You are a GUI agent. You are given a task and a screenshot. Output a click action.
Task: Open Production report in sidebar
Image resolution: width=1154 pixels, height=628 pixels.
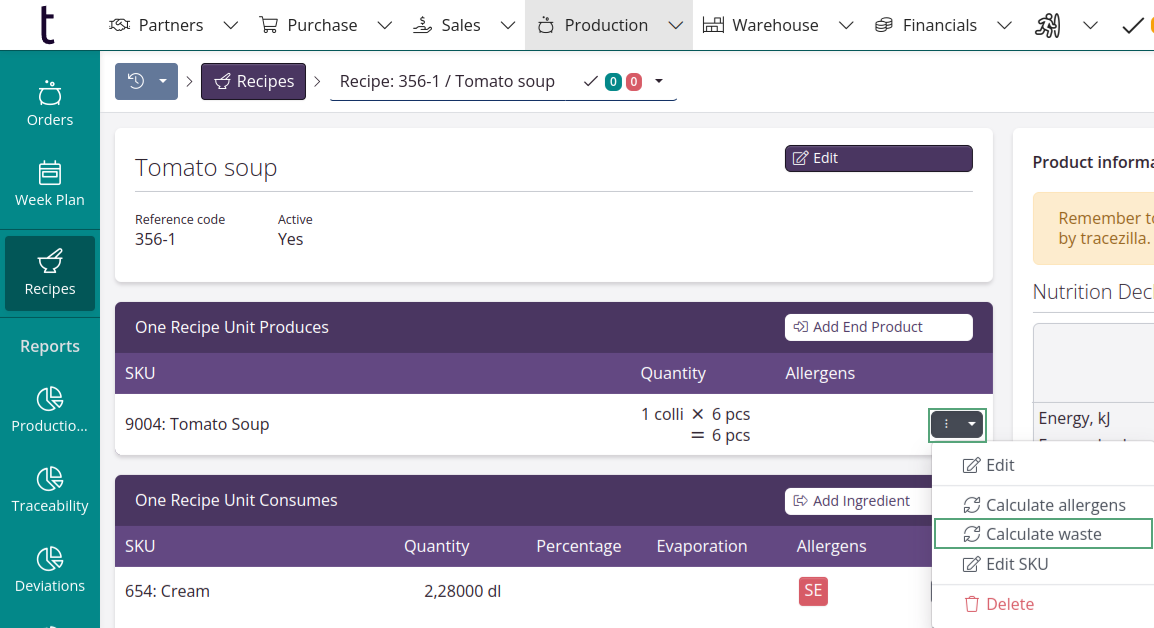point(50,410)
